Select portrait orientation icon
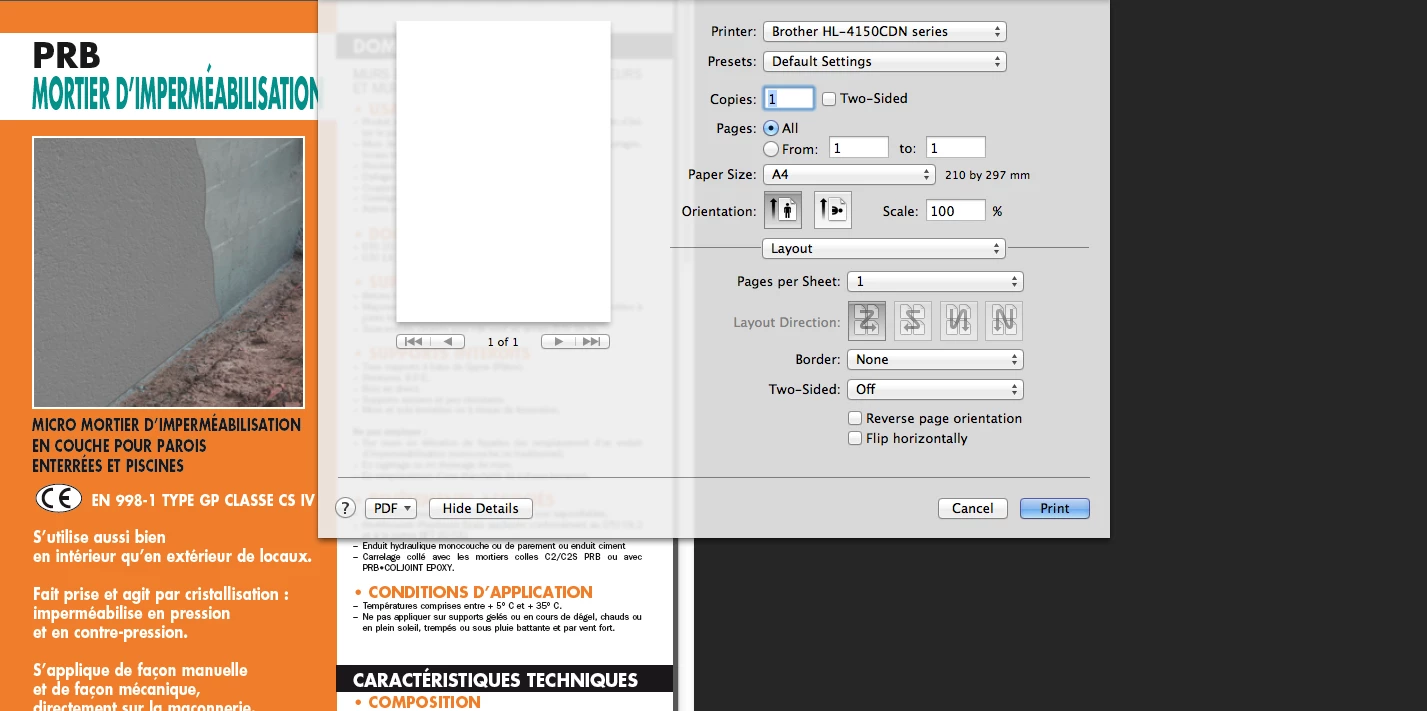 coord(783,210)
